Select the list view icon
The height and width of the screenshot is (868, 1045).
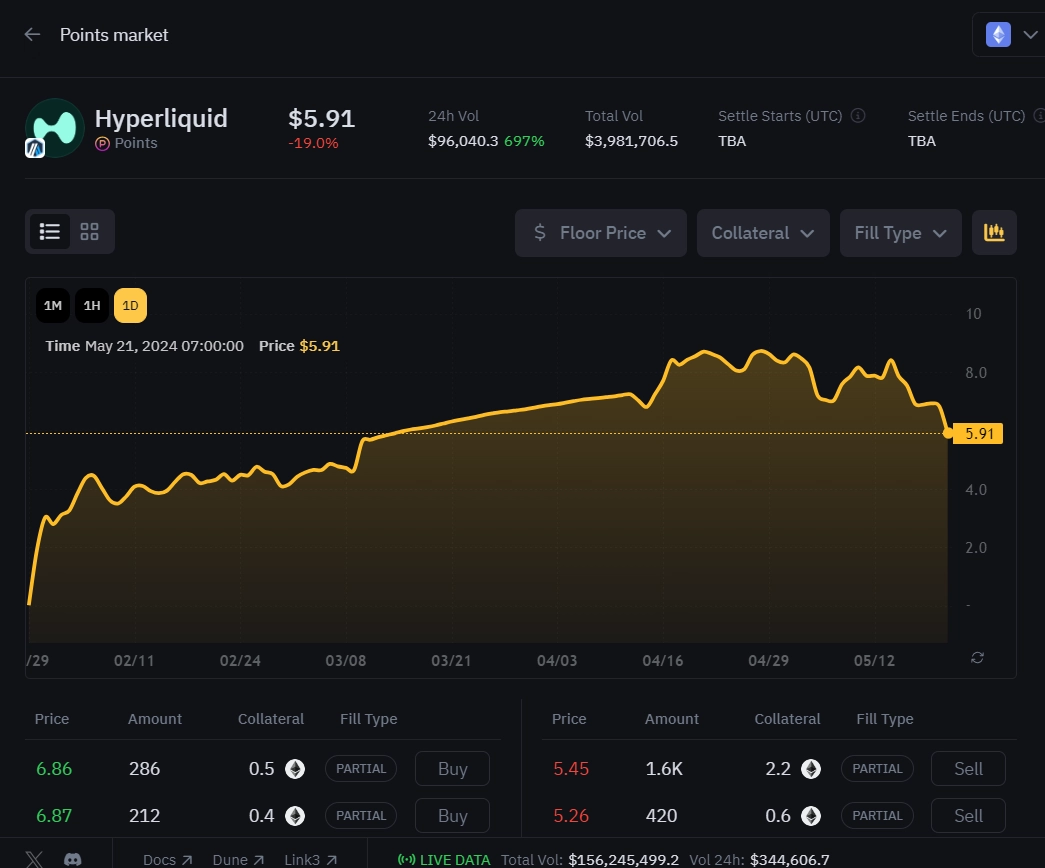click(x=49, y=231)
